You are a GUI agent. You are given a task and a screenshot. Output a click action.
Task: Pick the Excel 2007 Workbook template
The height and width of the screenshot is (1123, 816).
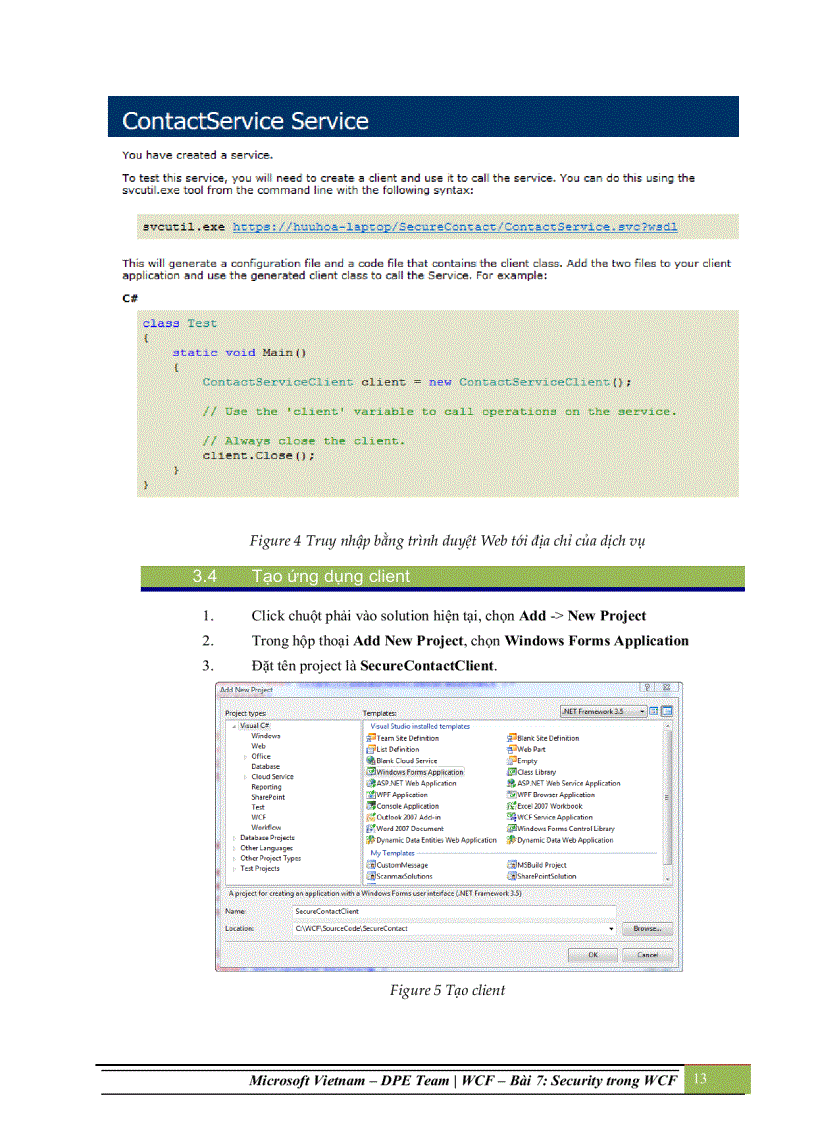pos(551,806)
